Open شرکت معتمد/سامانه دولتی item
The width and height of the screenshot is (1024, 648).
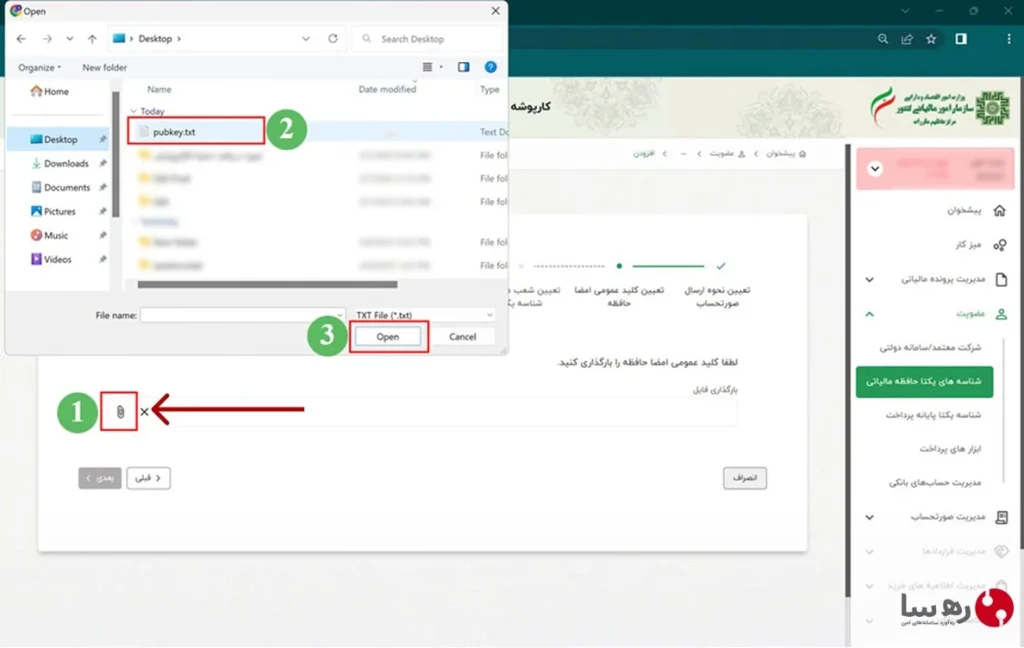(x=930, y=348)
